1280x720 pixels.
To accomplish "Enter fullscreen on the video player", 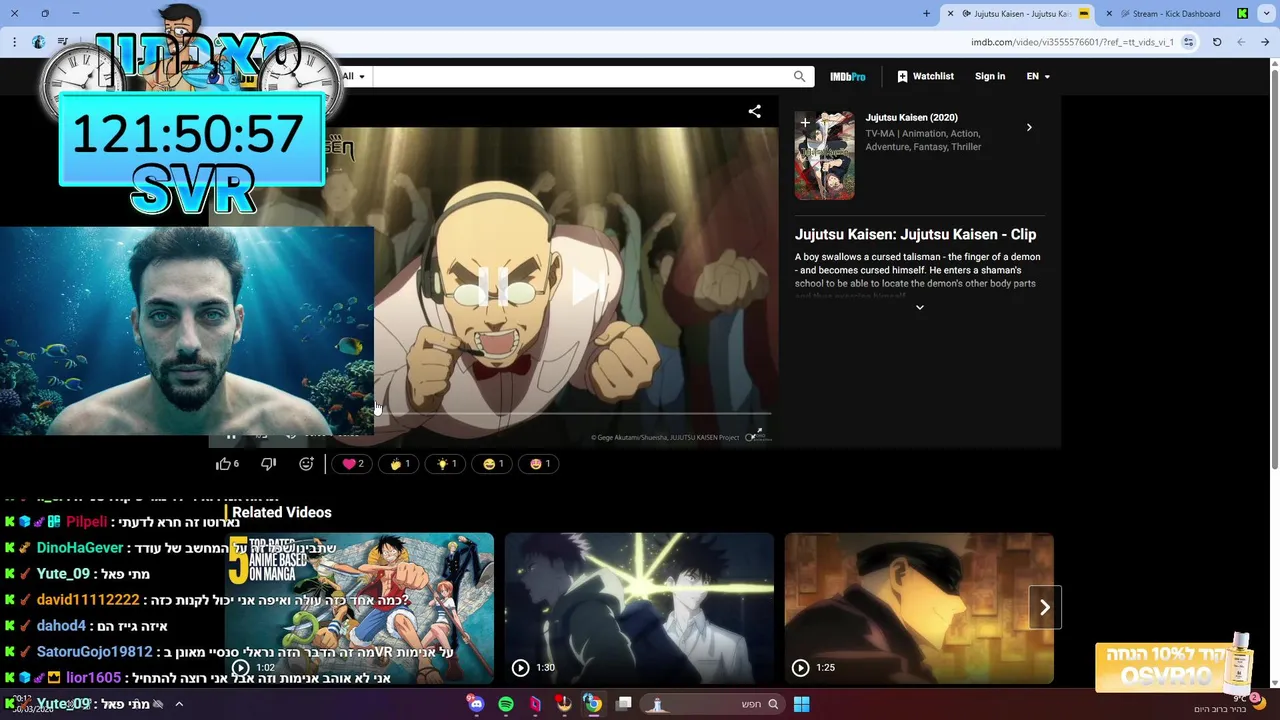I will (757, 434).
